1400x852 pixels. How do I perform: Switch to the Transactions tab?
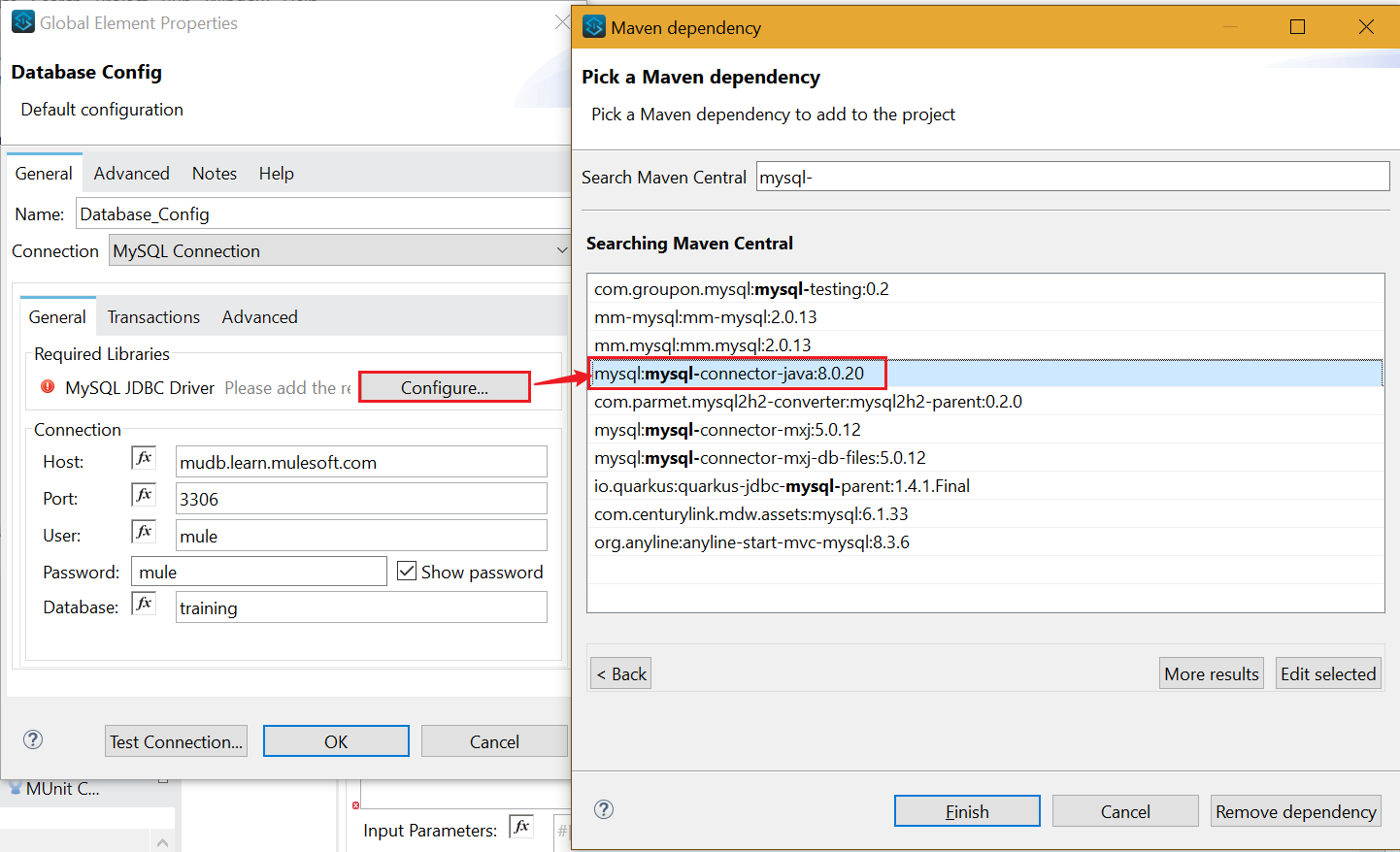[153, 316]
